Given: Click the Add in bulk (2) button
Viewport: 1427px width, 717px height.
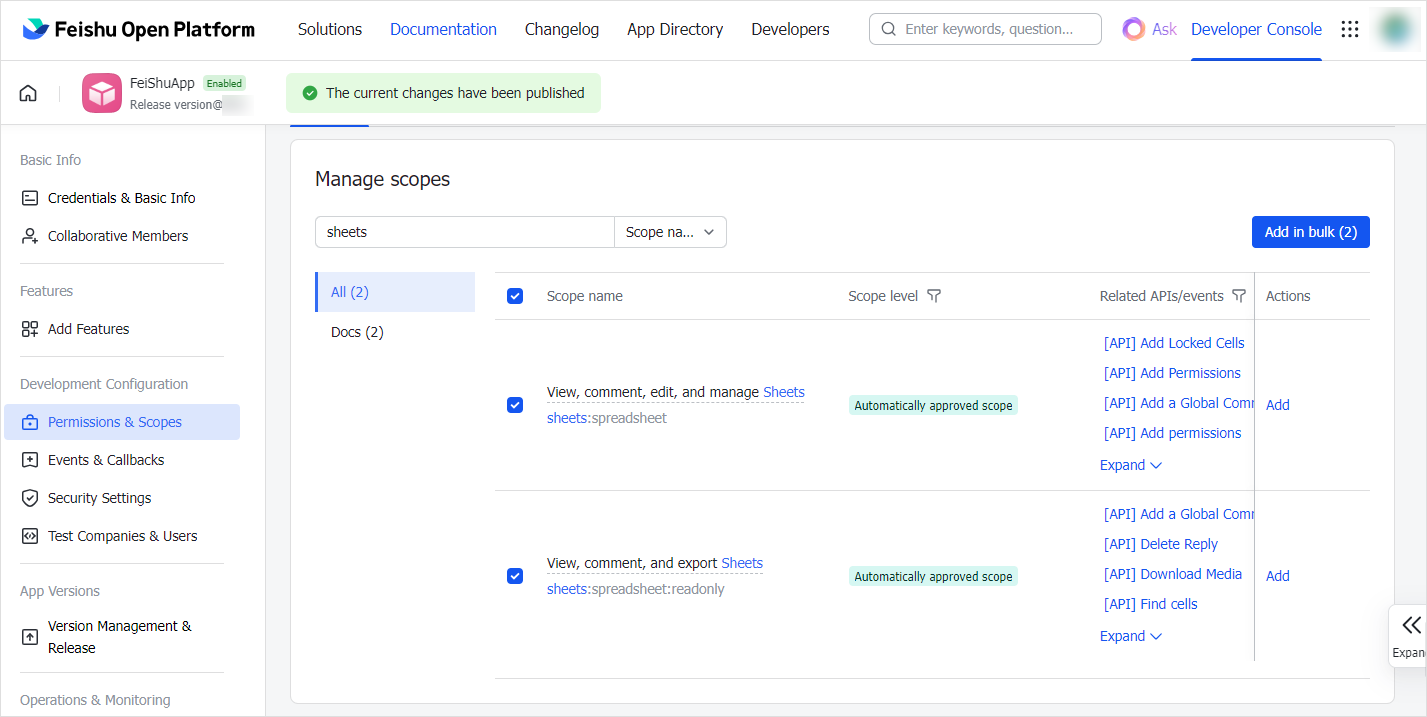Looking at the screenshot, I should pos(1311,232).
